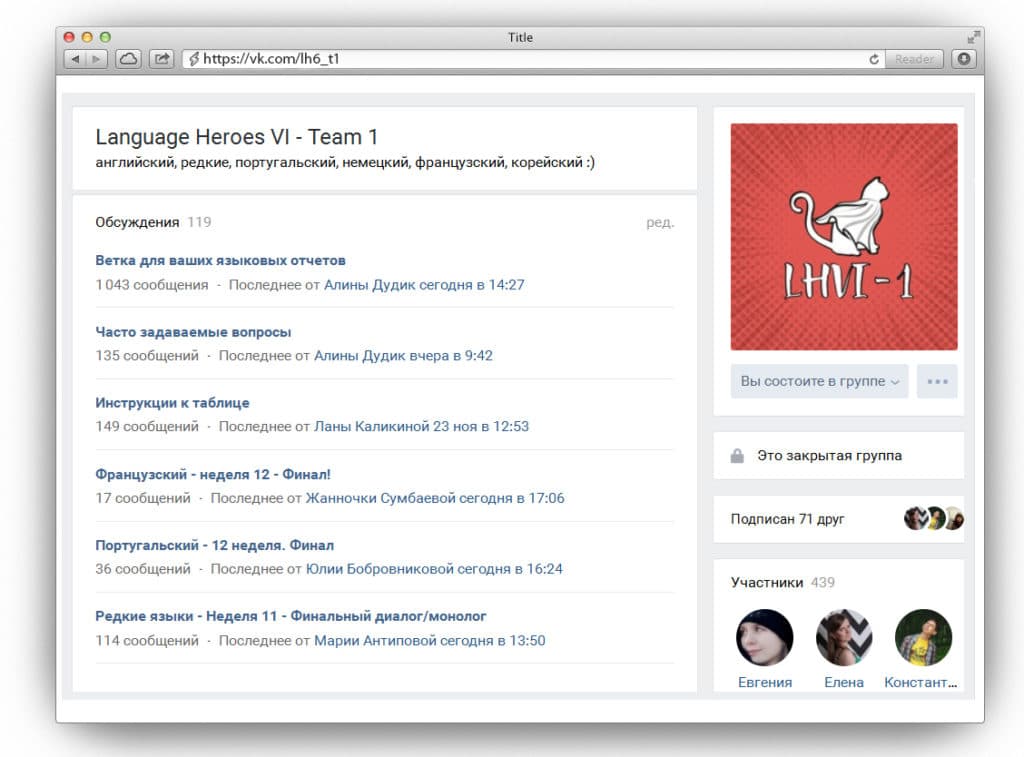This screenshot has width=1024, height=757.
Task: Click the text 'Это закрытая группа'
Action: 829,455
